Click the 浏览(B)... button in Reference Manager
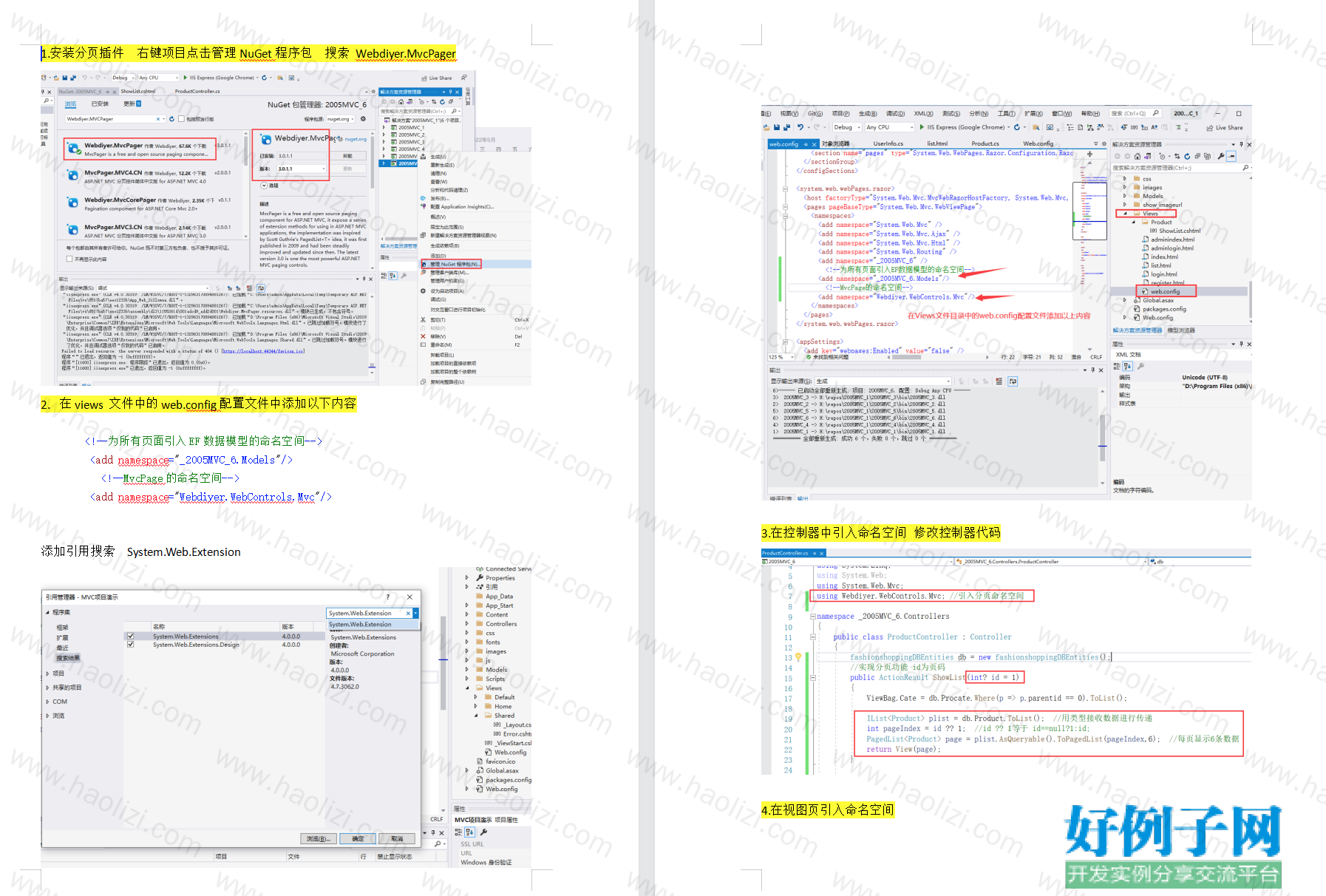The height and width of the screenshot is (896, 1326). point(319,838)
